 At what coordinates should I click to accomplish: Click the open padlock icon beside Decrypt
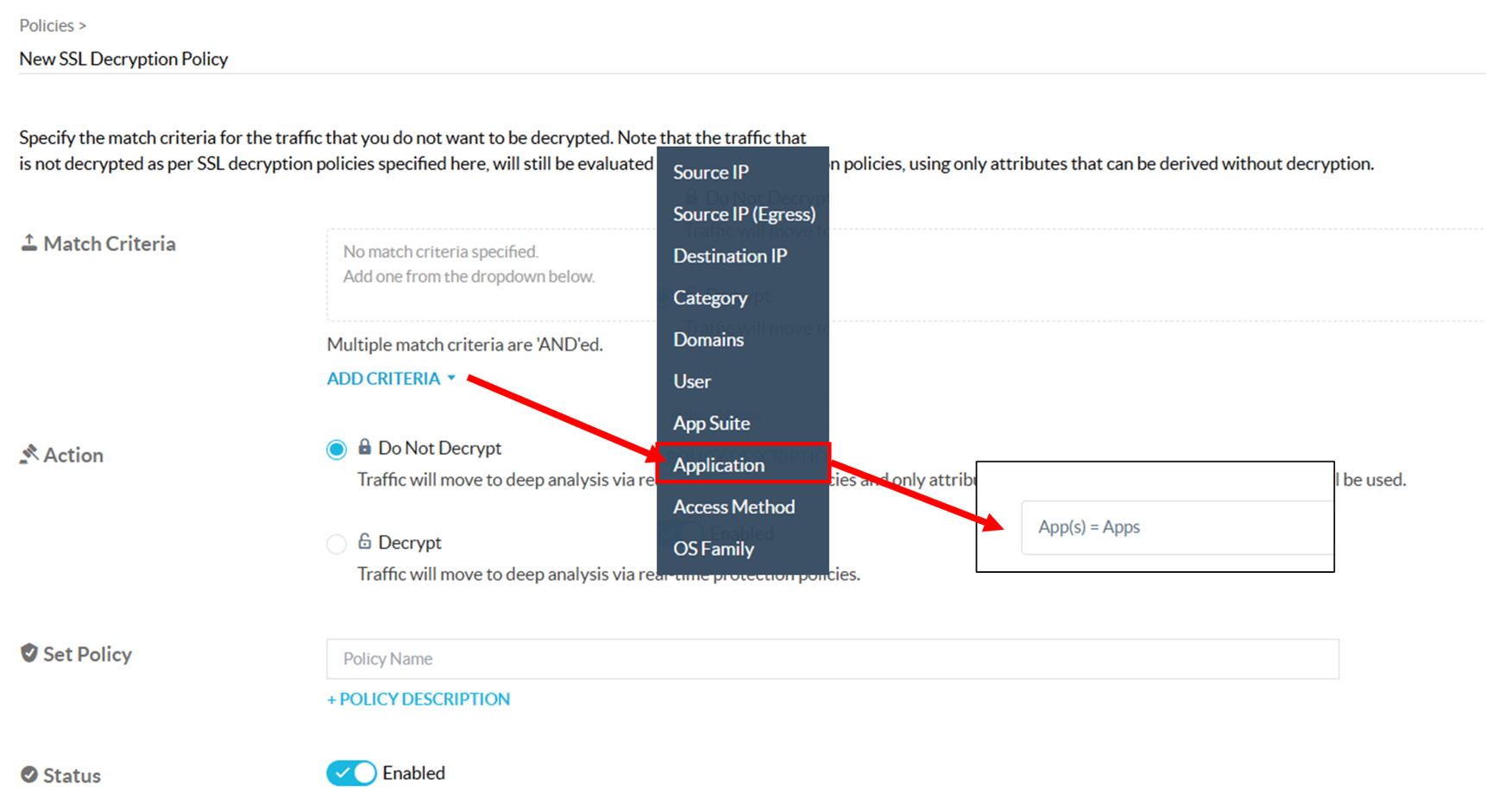click(365, 541)
